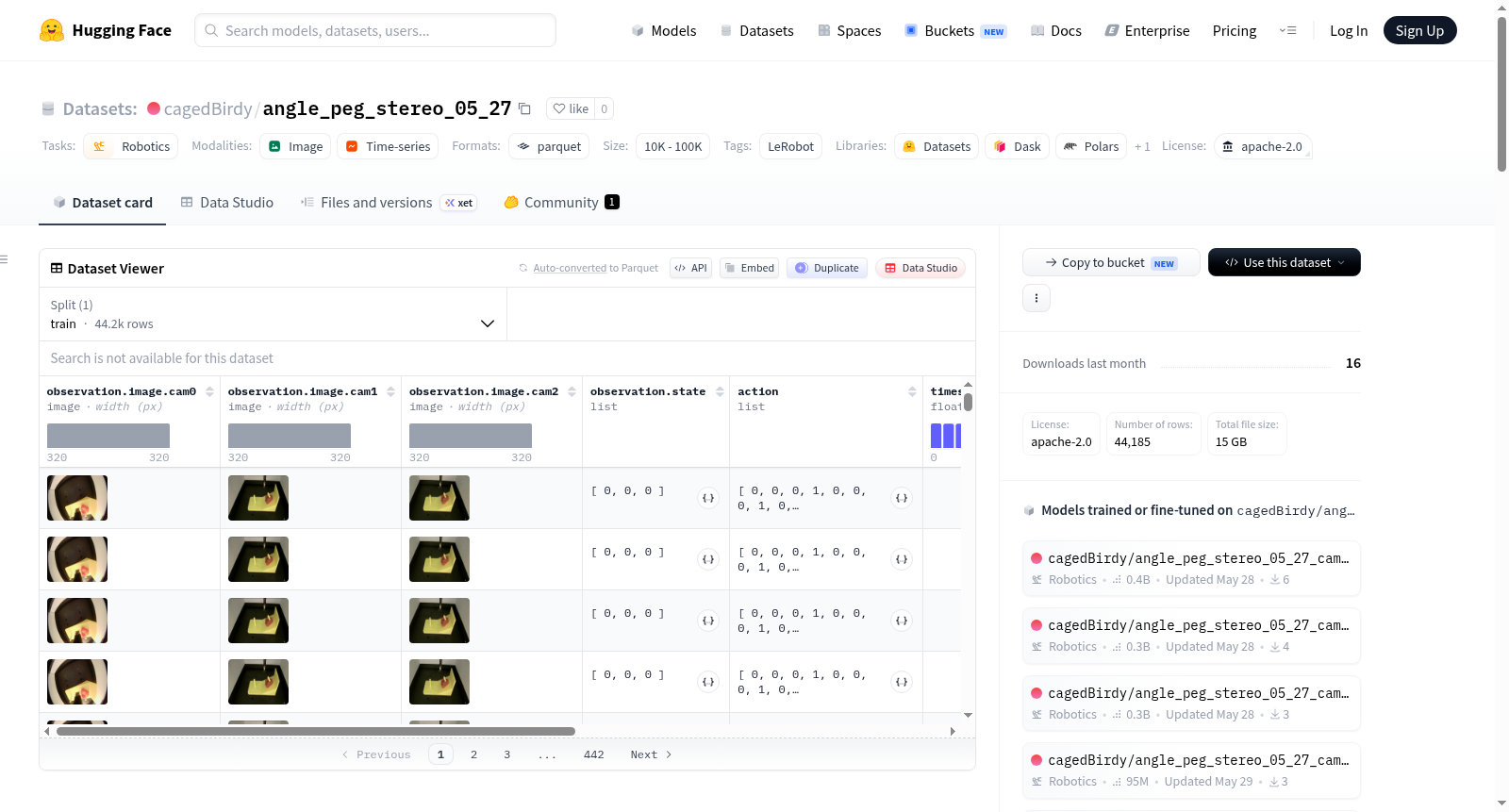Open the Use this dataset dropdown
Image resolution: width=1509 pixels, height=812 pixels.
(1285, 262)
